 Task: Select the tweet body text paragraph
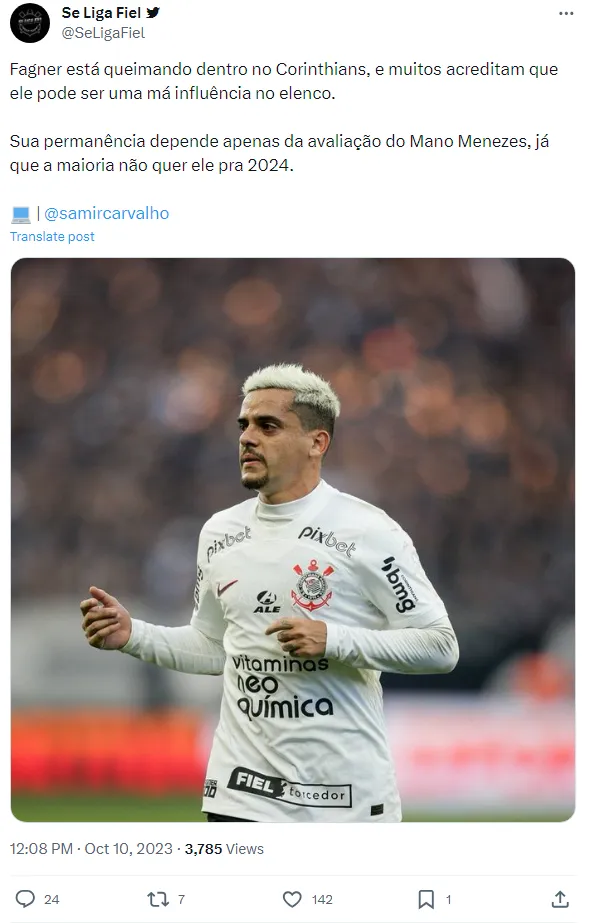pos(284,117)
